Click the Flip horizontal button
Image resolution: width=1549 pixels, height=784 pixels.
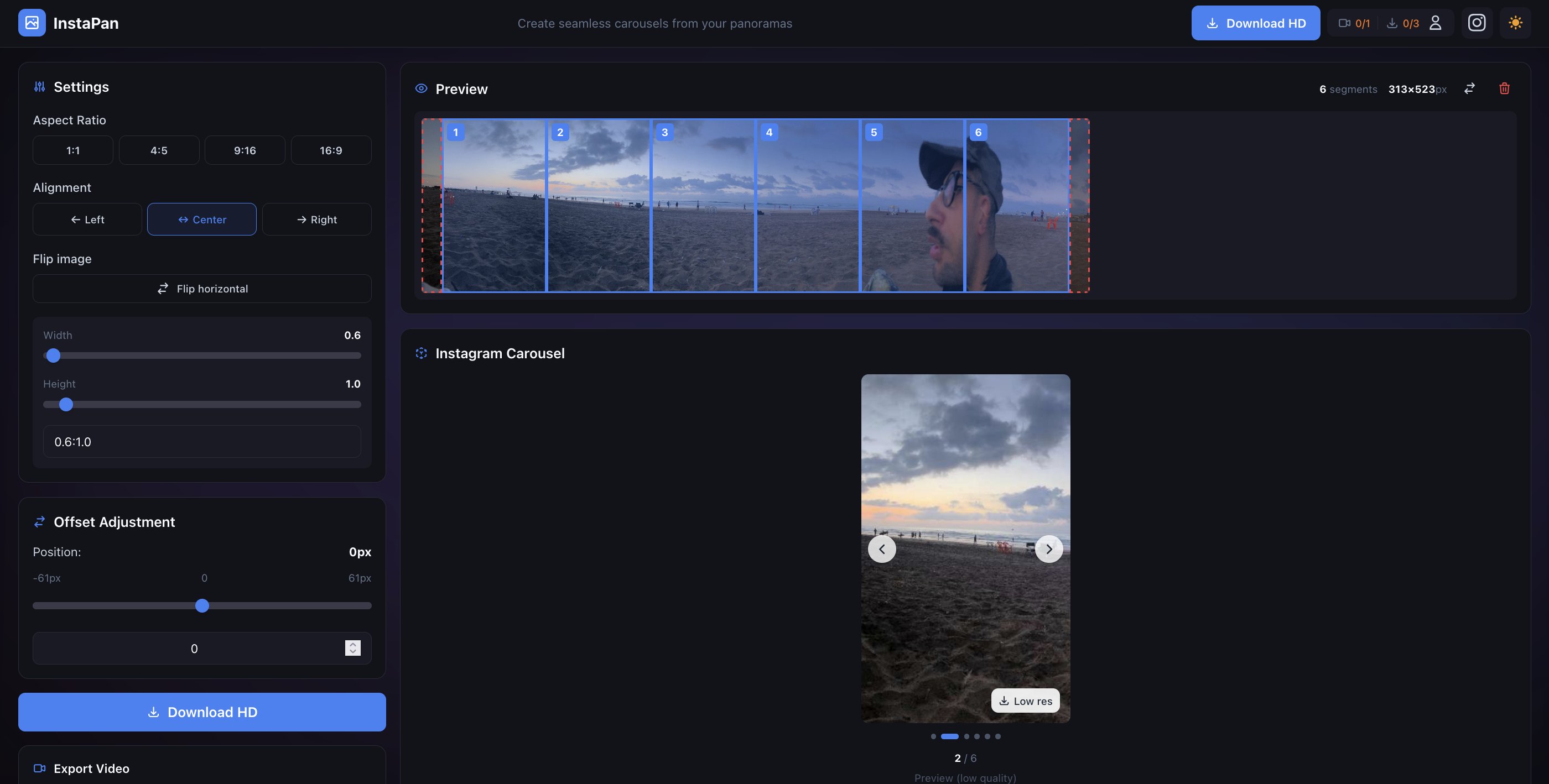click(202, 289)
